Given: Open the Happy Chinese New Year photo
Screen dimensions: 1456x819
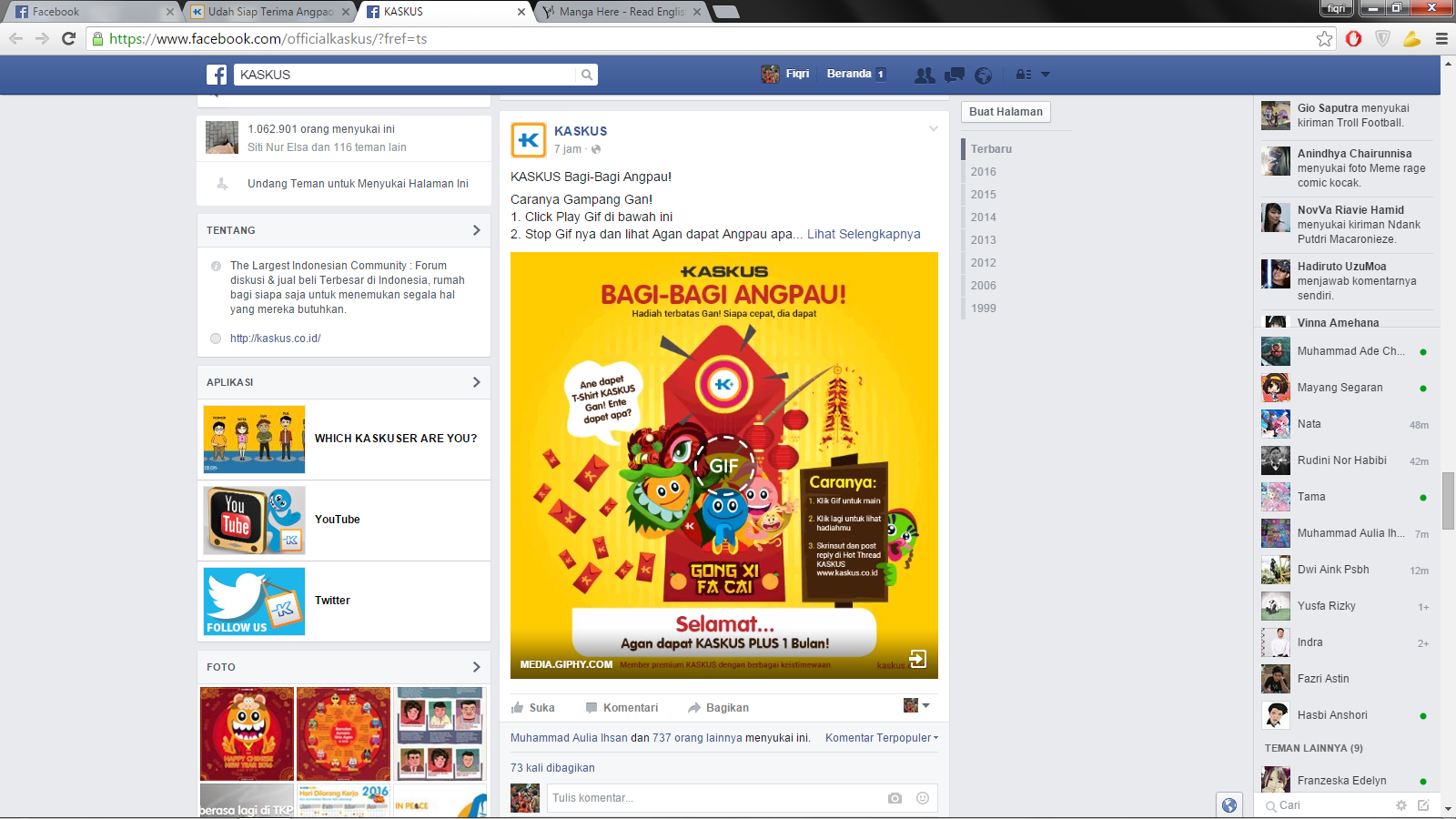Looking at the screenshot, I should (x=247, y=733).
